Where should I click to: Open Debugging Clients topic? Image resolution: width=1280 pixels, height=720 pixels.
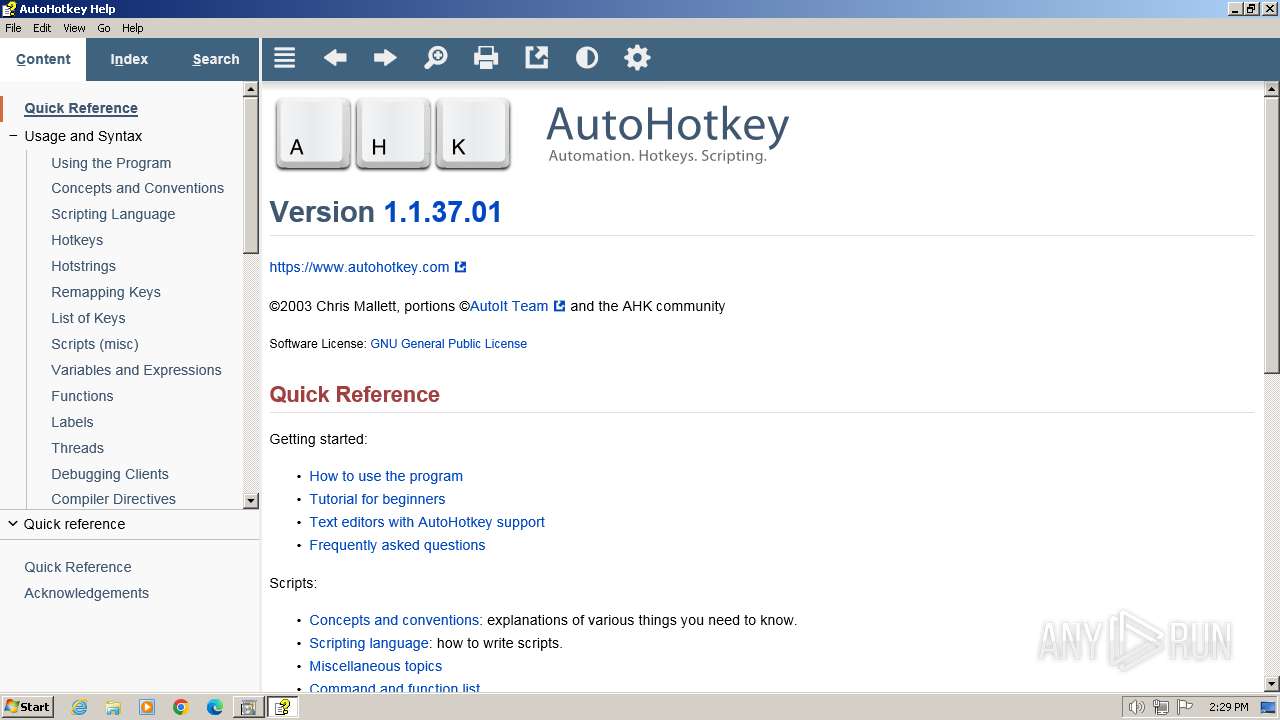pos(110,474)
